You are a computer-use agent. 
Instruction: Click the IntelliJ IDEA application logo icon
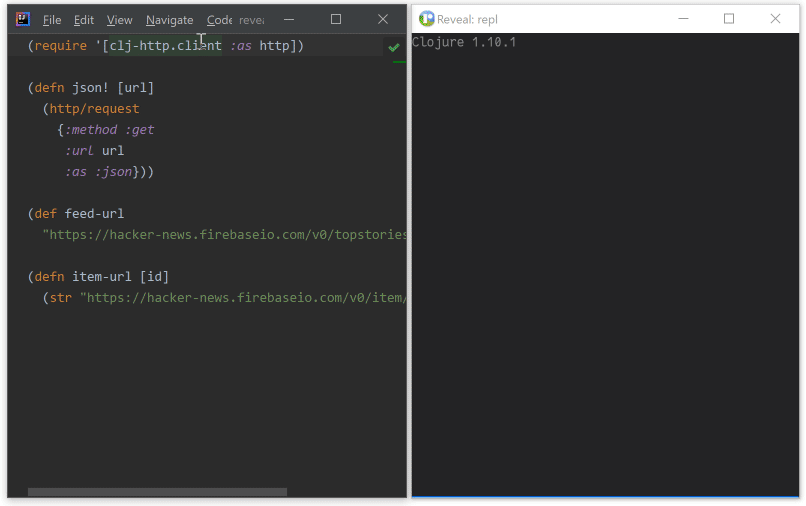23,20
